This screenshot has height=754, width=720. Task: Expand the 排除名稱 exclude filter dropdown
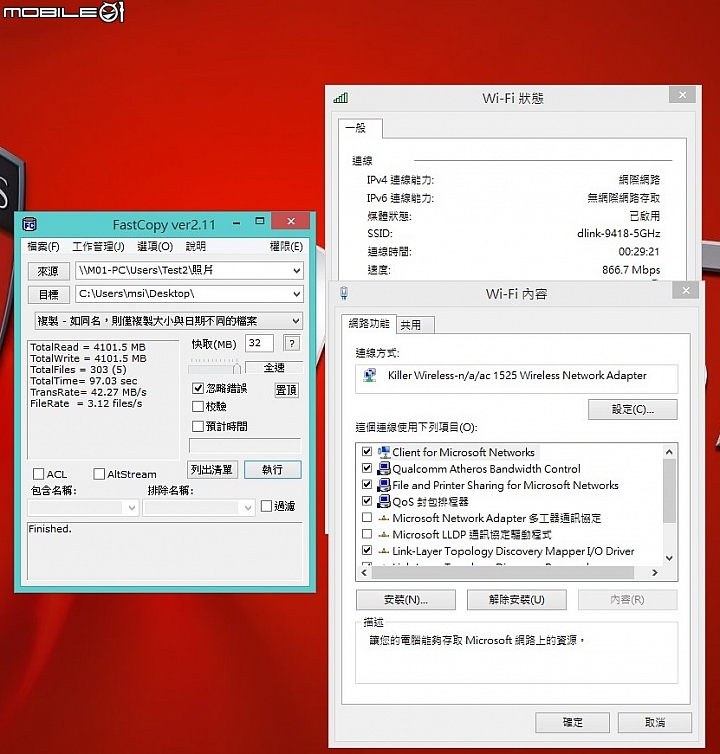(x=247, y=507)
